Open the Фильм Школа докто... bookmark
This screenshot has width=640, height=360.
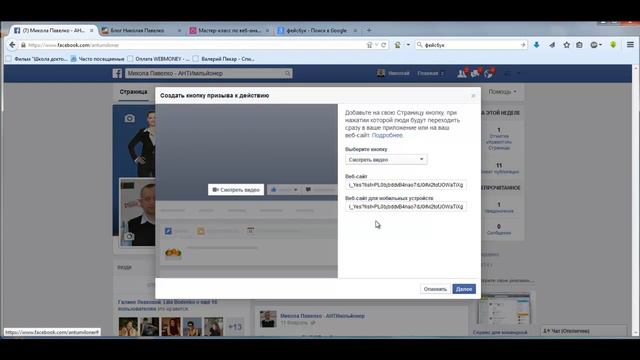pos(37,59)
